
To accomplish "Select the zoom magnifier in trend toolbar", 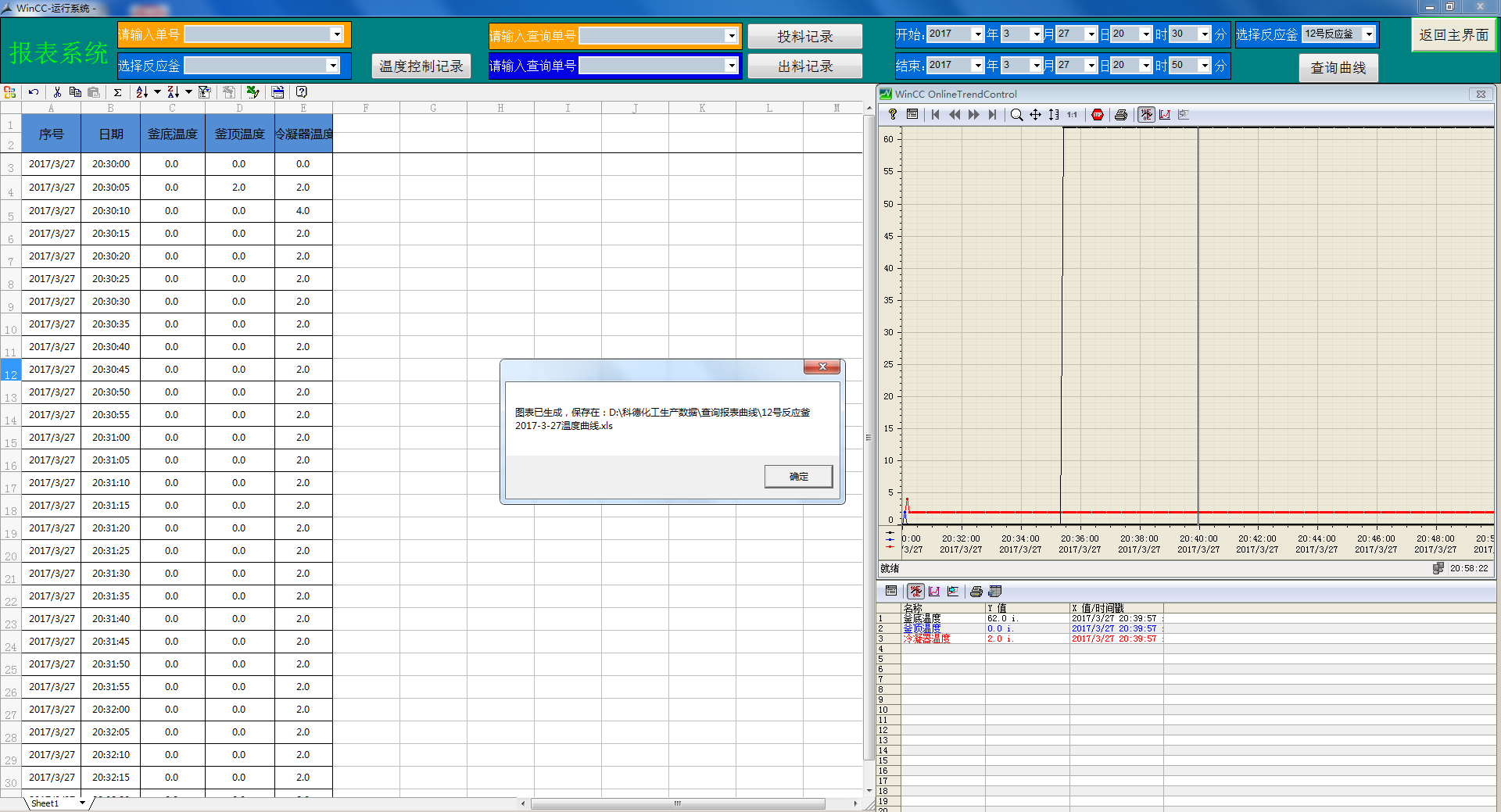I will tap(1016, 115).
